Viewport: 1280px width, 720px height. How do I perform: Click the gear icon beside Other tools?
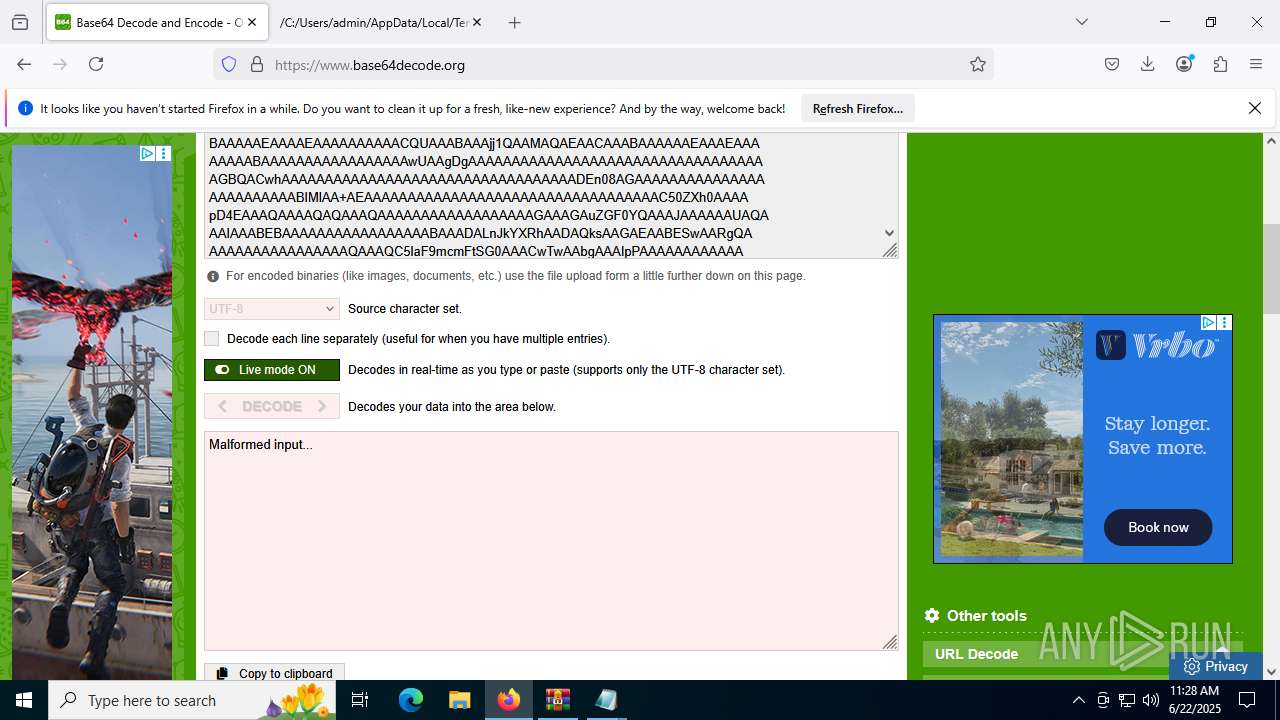tap(932, 615)
